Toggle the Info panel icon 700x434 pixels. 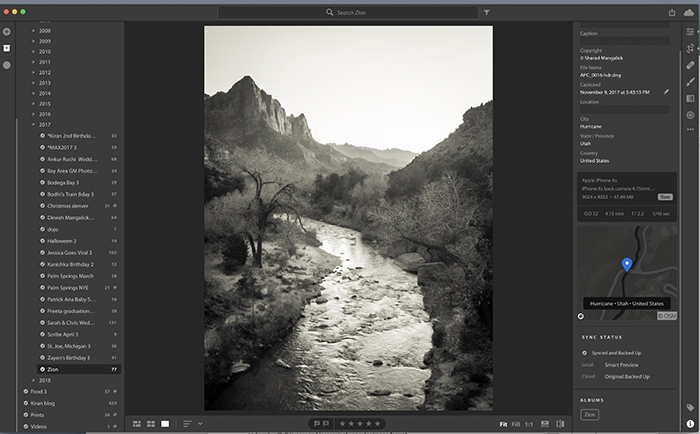pos(690,423)
